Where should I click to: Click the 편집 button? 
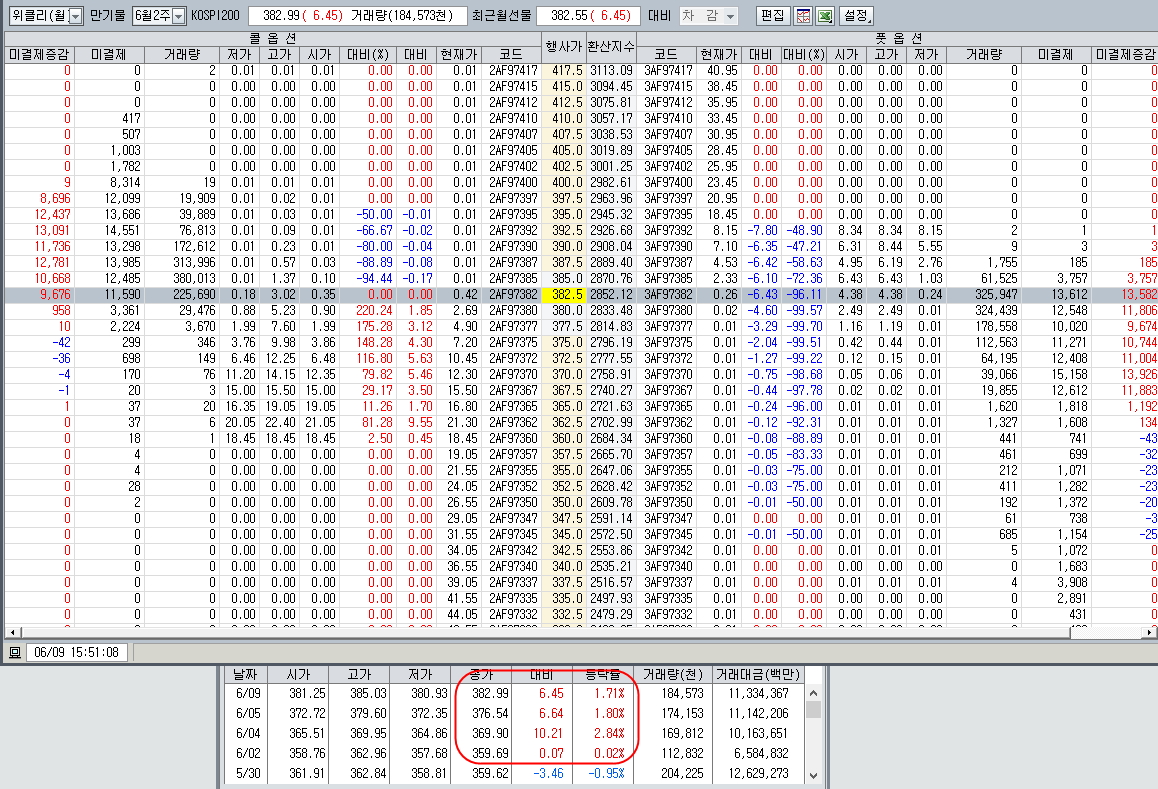point(772,16)
